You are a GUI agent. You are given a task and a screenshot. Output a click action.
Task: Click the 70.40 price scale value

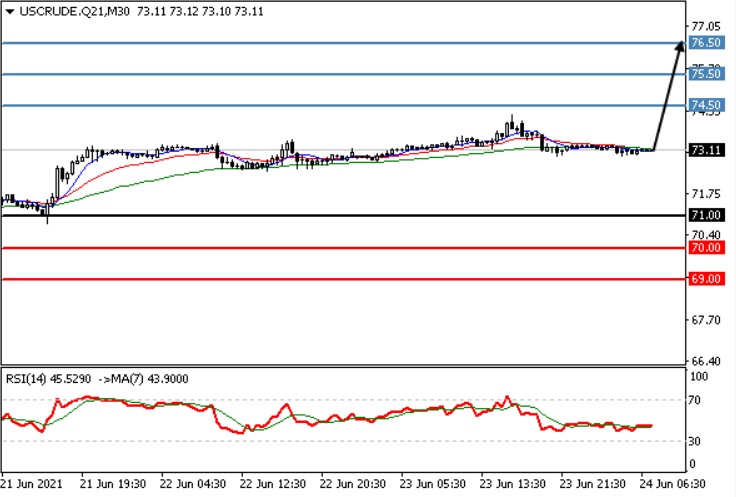point(706,234)
